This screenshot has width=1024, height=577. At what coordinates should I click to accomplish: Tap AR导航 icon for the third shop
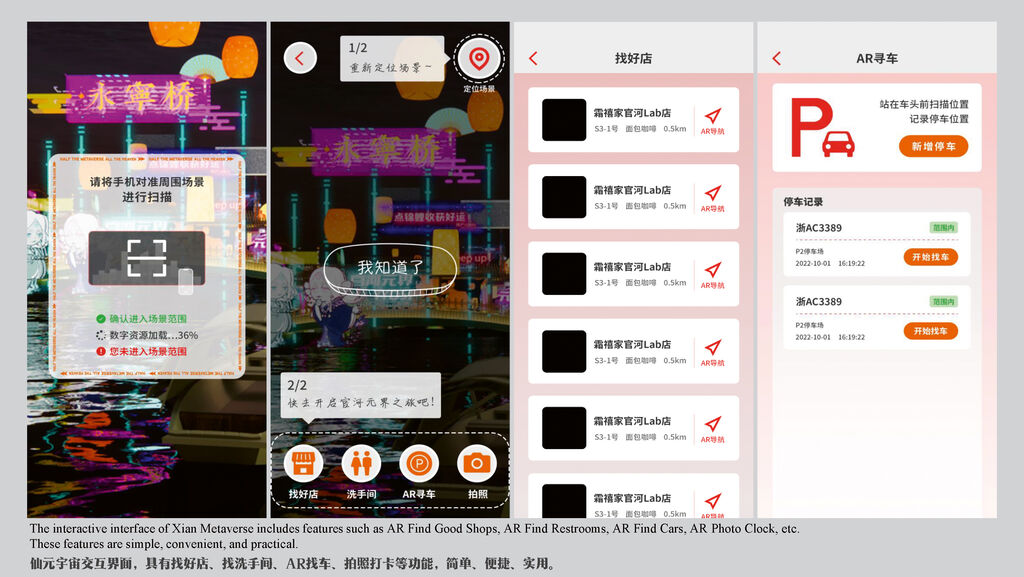pos(712,271)
